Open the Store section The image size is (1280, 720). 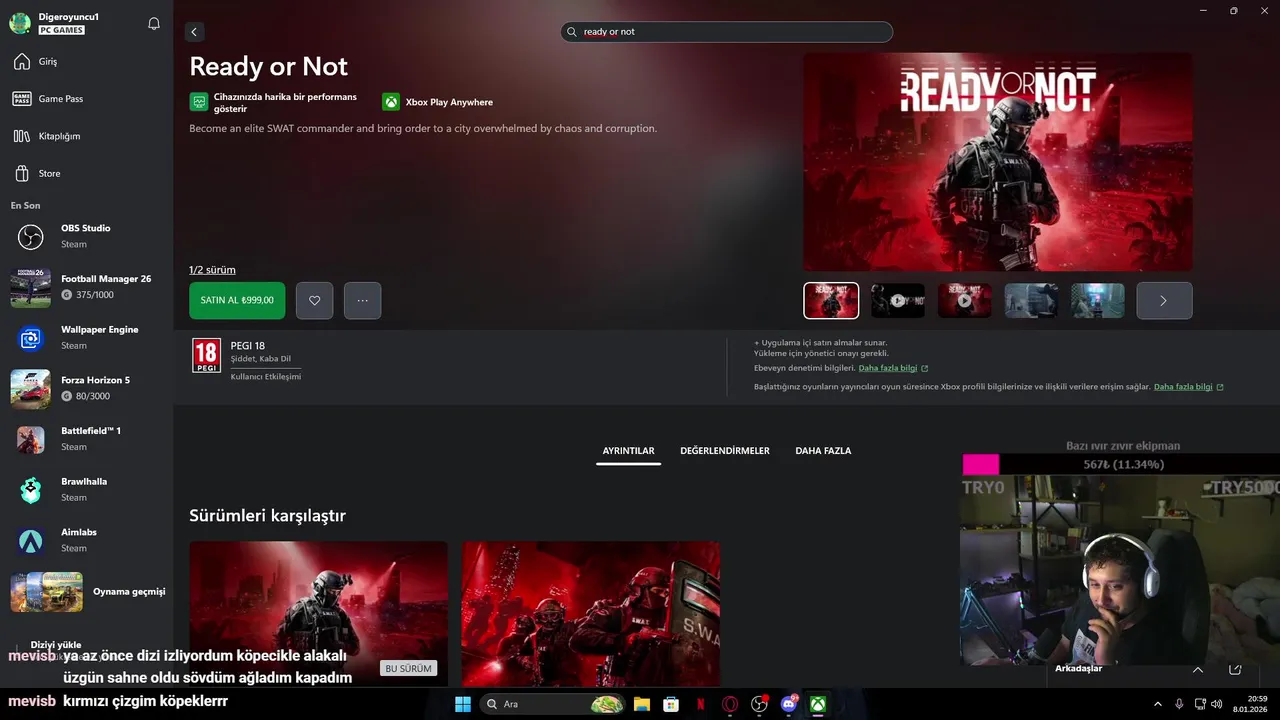pos(86,173)
